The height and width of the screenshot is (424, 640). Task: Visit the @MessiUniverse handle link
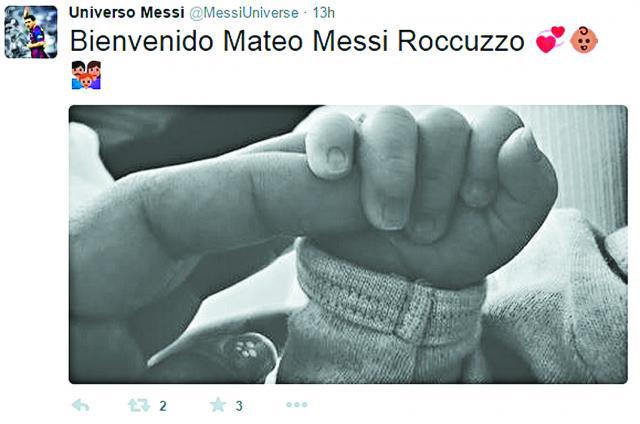[244, 13]
